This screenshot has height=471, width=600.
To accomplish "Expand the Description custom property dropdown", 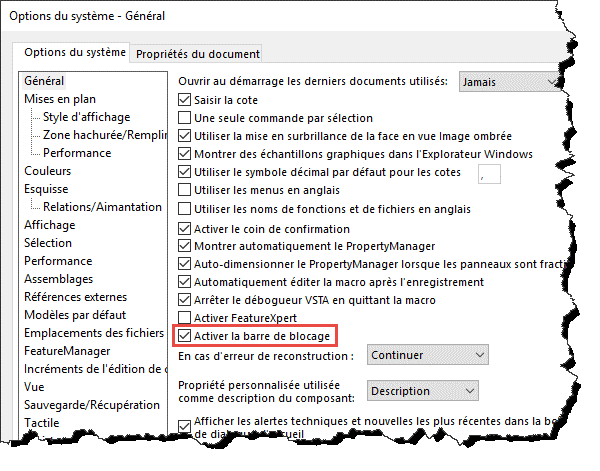I will 422,391.
